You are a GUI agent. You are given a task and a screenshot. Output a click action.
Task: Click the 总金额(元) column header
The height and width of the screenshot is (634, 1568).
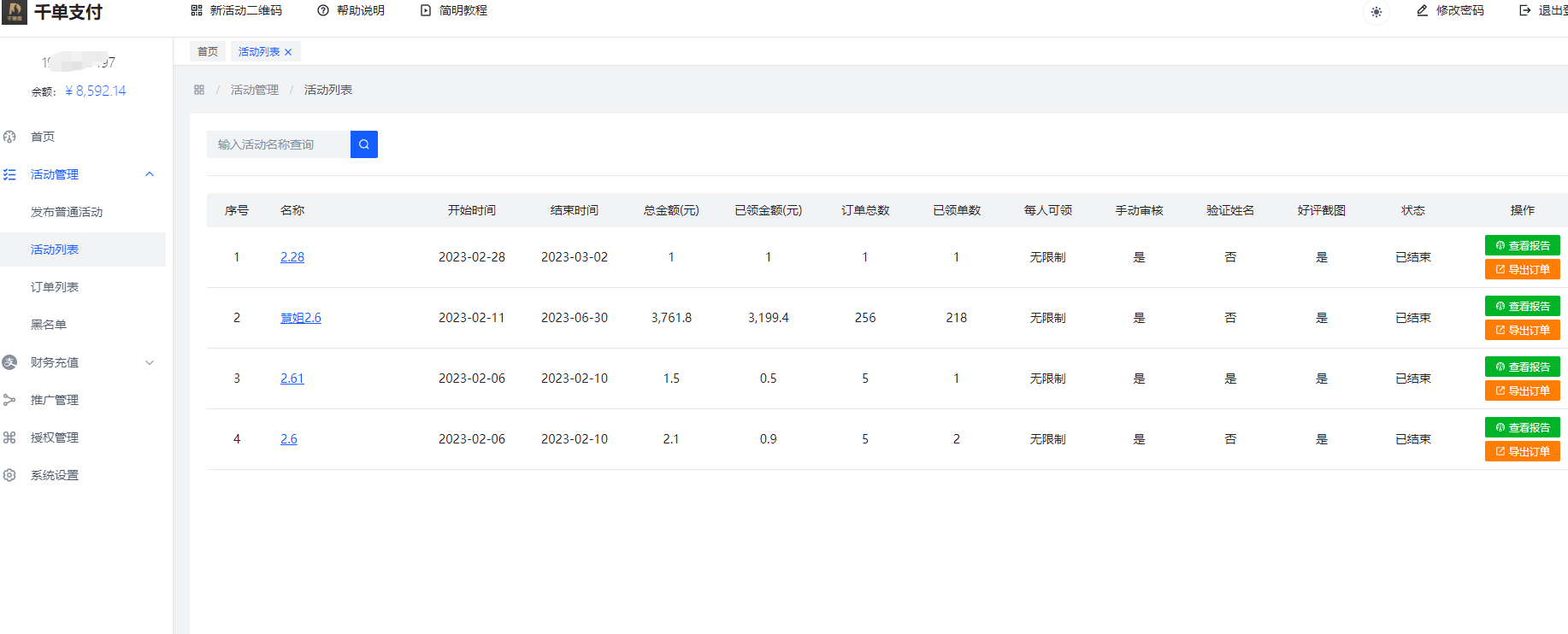pos(671,210)
